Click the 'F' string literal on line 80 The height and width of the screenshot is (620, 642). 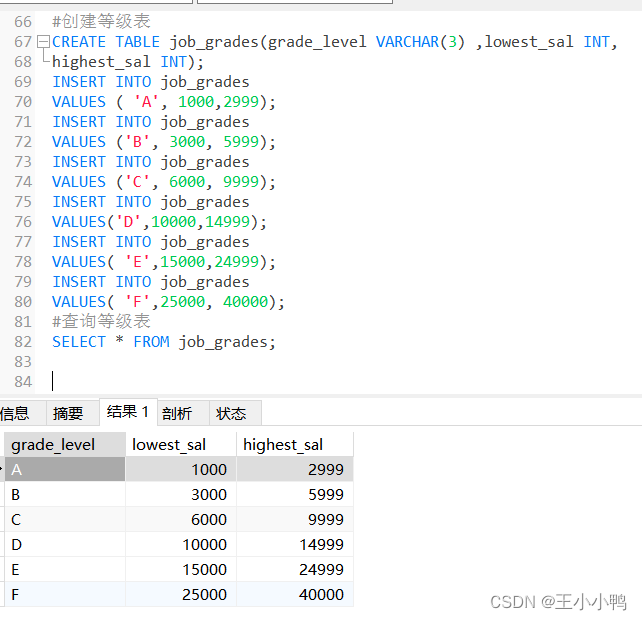click(x=137, y=302)
